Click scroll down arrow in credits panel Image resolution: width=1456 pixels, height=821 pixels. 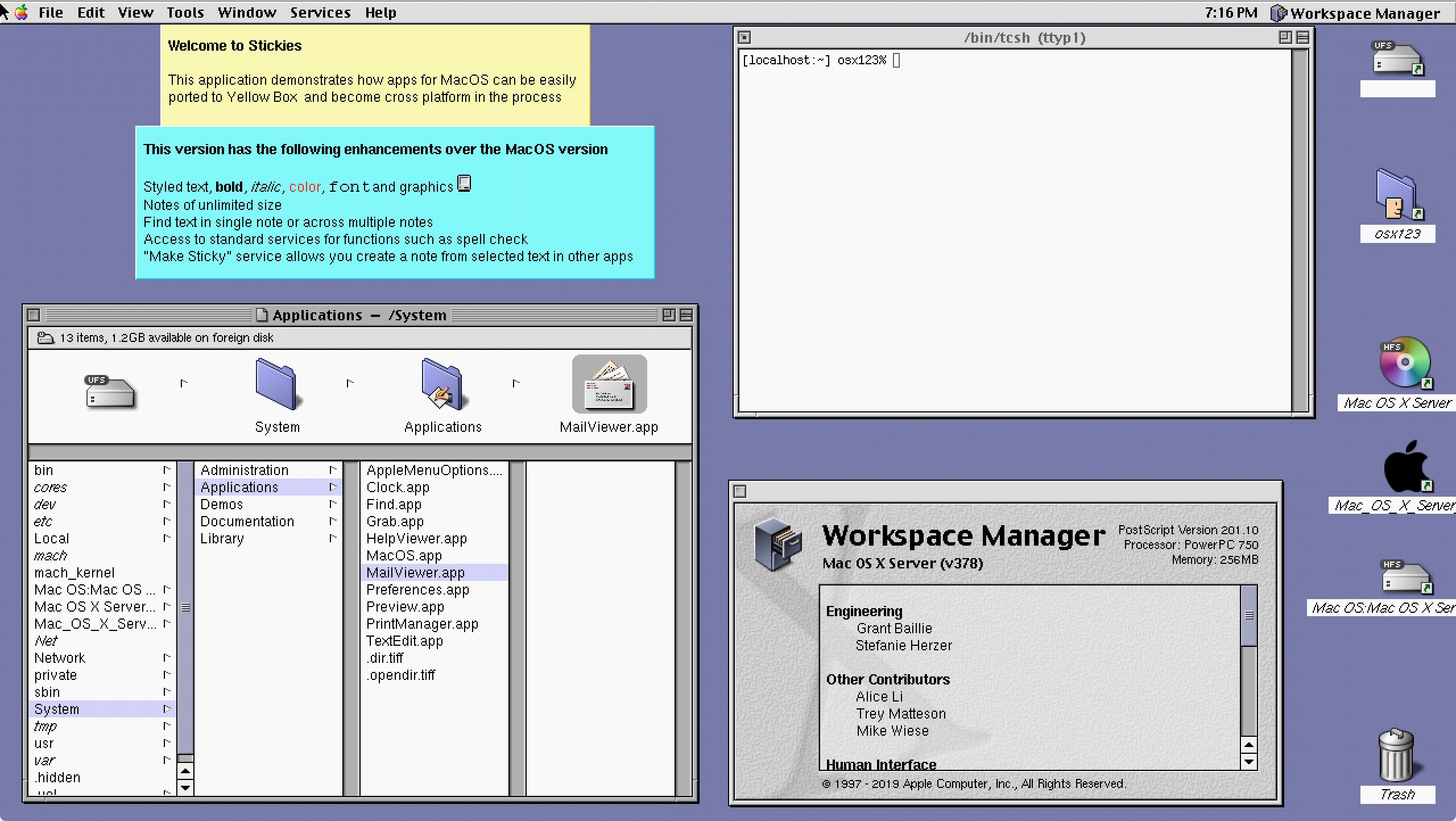coord(1248,762)
